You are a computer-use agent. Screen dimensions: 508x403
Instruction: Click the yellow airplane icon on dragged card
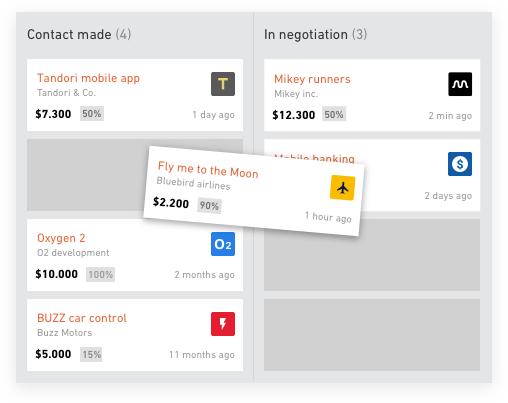click(x=342, y=188)
